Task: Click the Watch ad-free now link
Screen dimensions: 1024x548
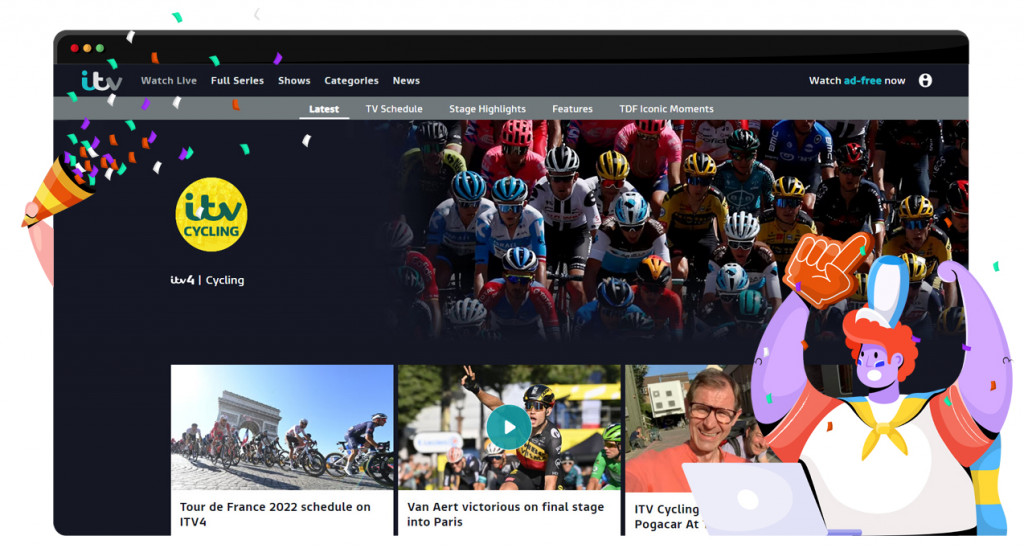Action: tap(857, 80)
